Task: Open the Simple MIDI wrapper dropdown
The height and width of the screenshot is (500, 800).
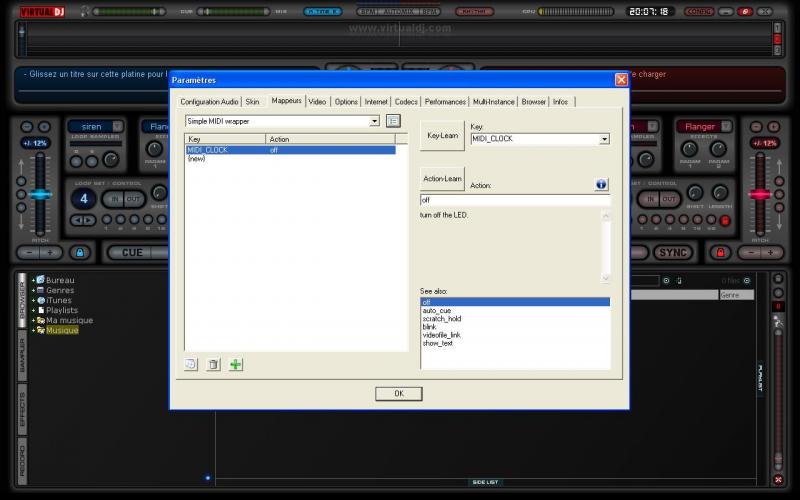Action: [x=374, y=121]
